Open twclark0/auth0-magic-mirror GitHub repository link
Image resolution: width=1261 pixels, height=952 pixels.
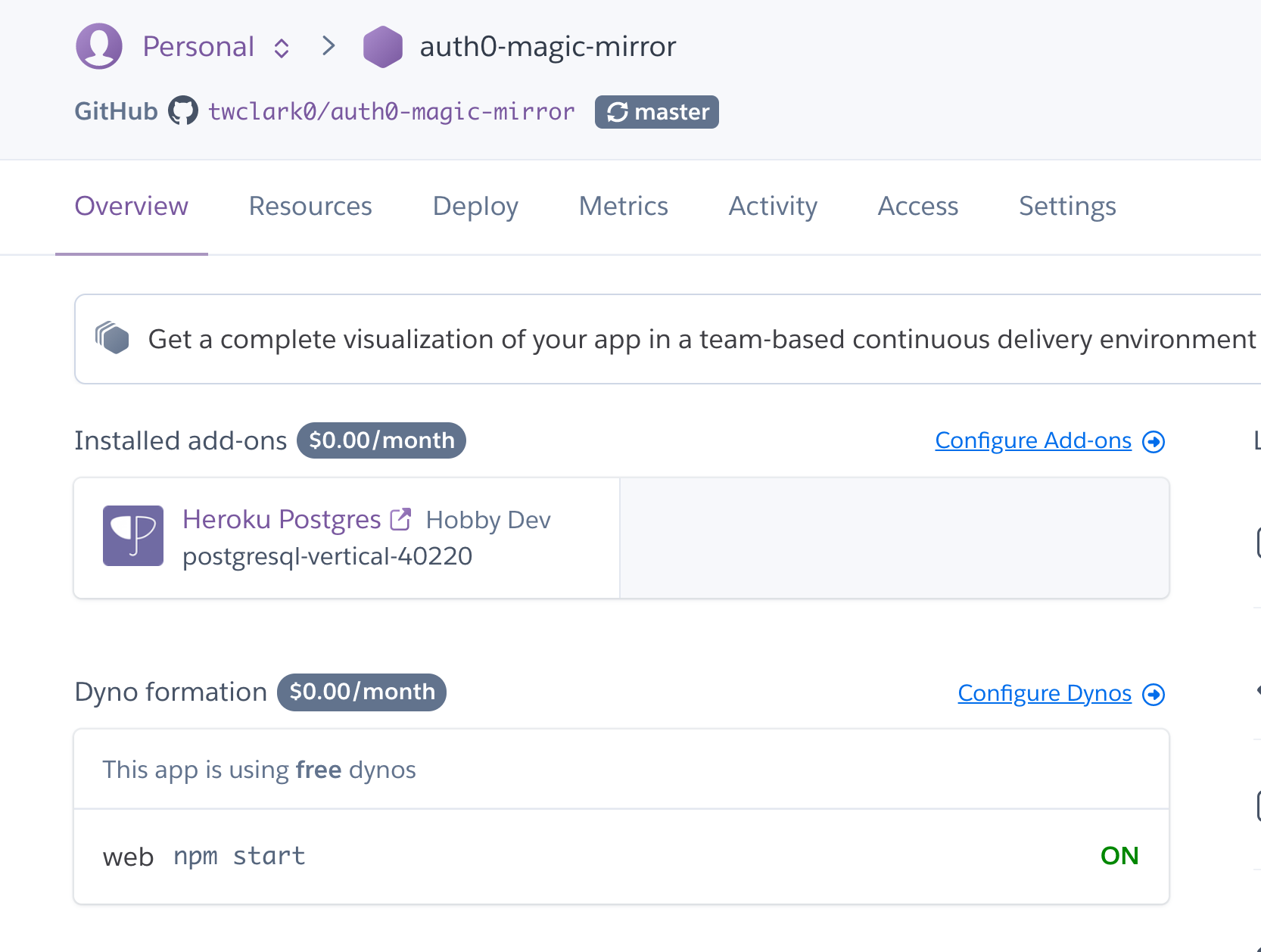tap(391, 111)
